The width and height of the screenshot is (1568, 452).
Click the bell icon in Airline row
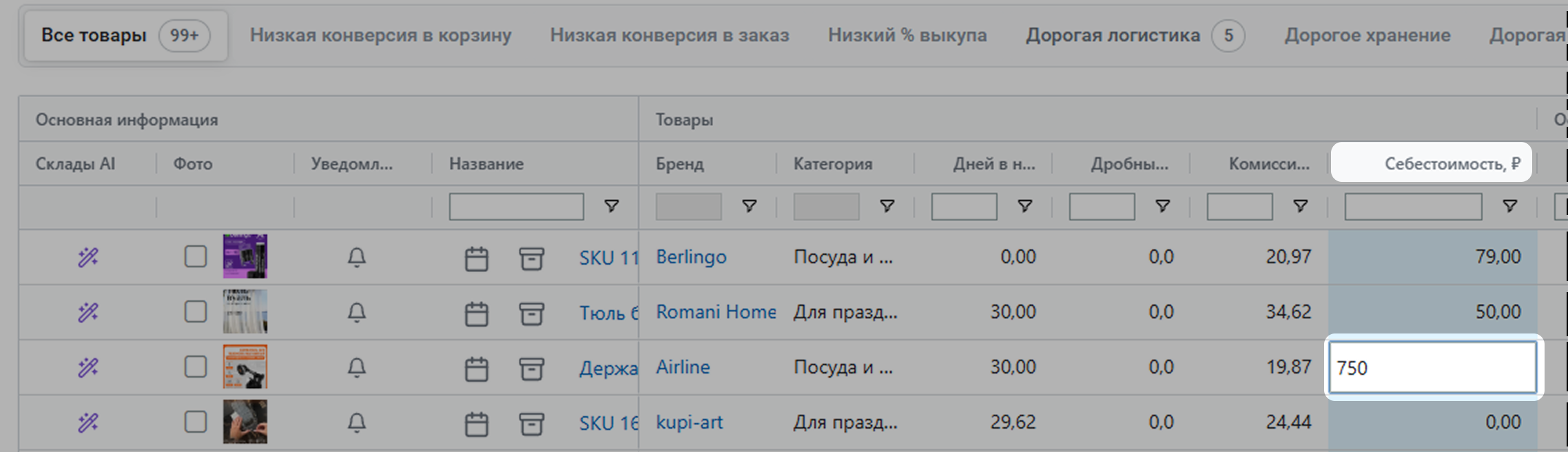point(356,367)
